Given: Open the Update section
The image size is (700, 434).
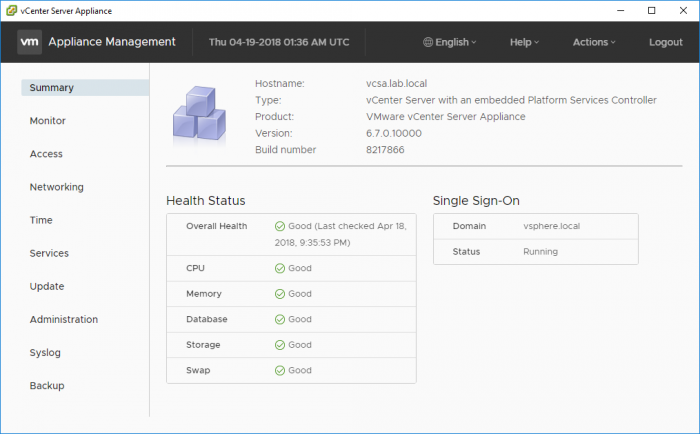Looking at the screenshot, I should (47, 286).
